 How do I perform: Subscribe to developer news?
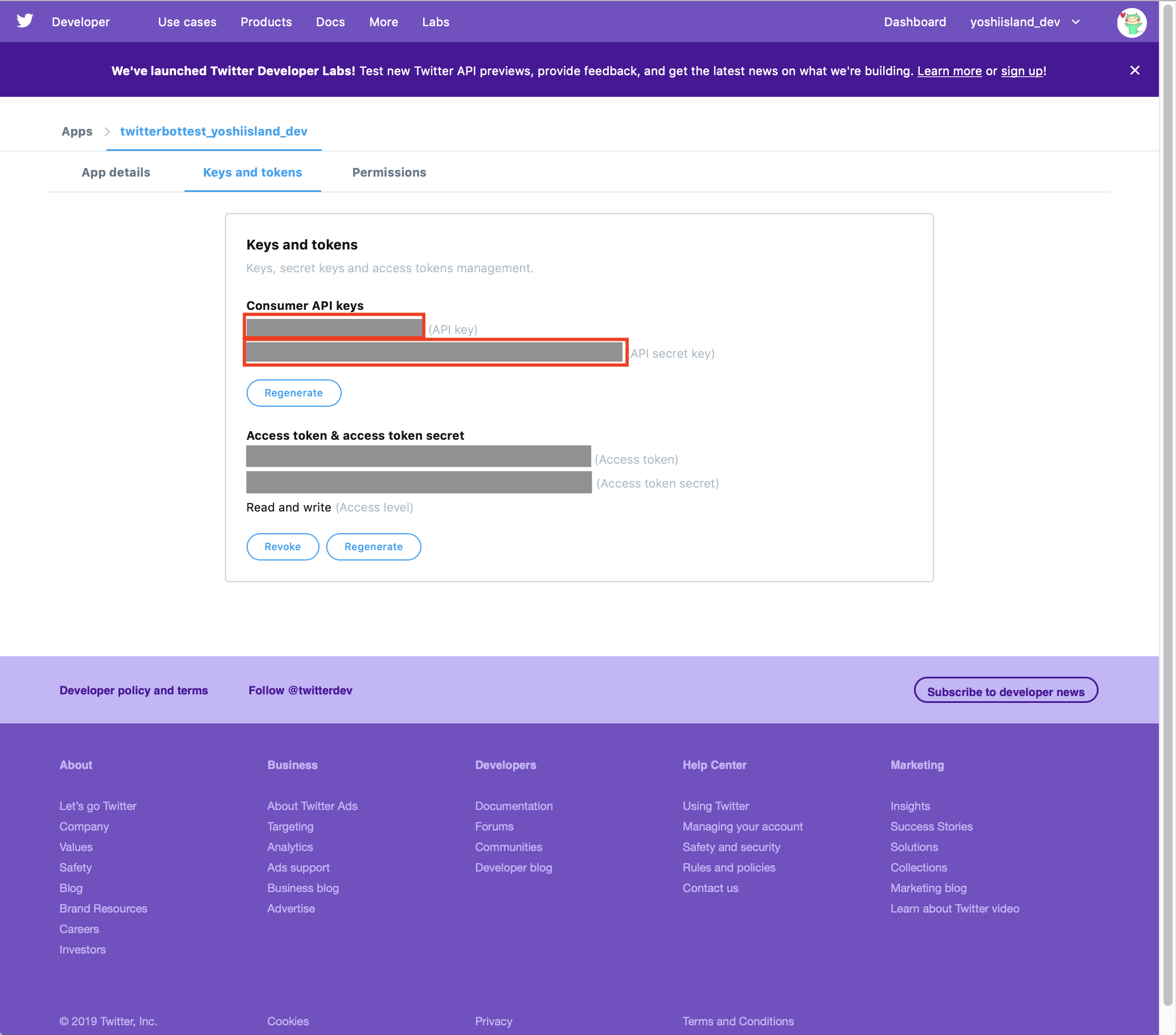pyautogui.click(x=1005, y=691)
